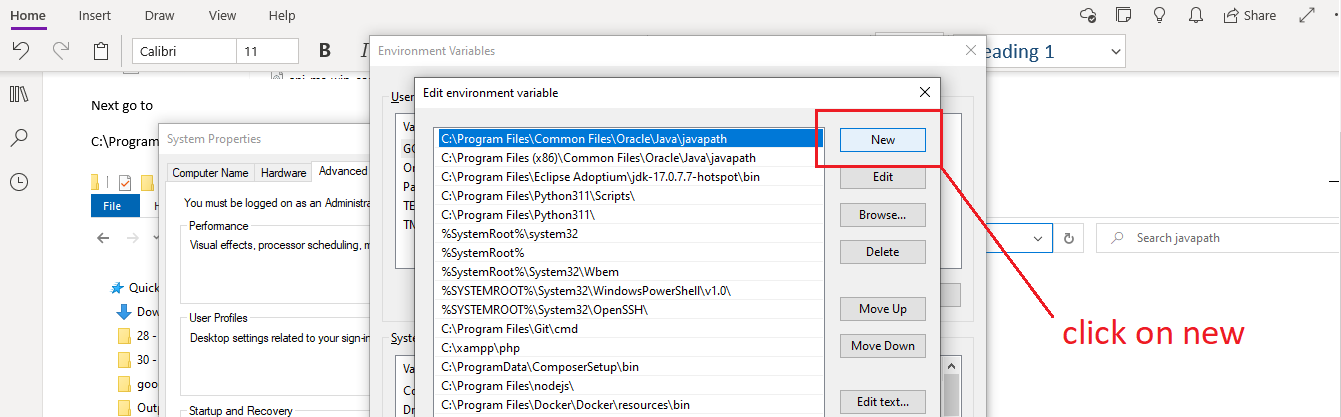Open the Calibri font name box
The height and width of the screenshot is (417, 1341).
point(184,51)
